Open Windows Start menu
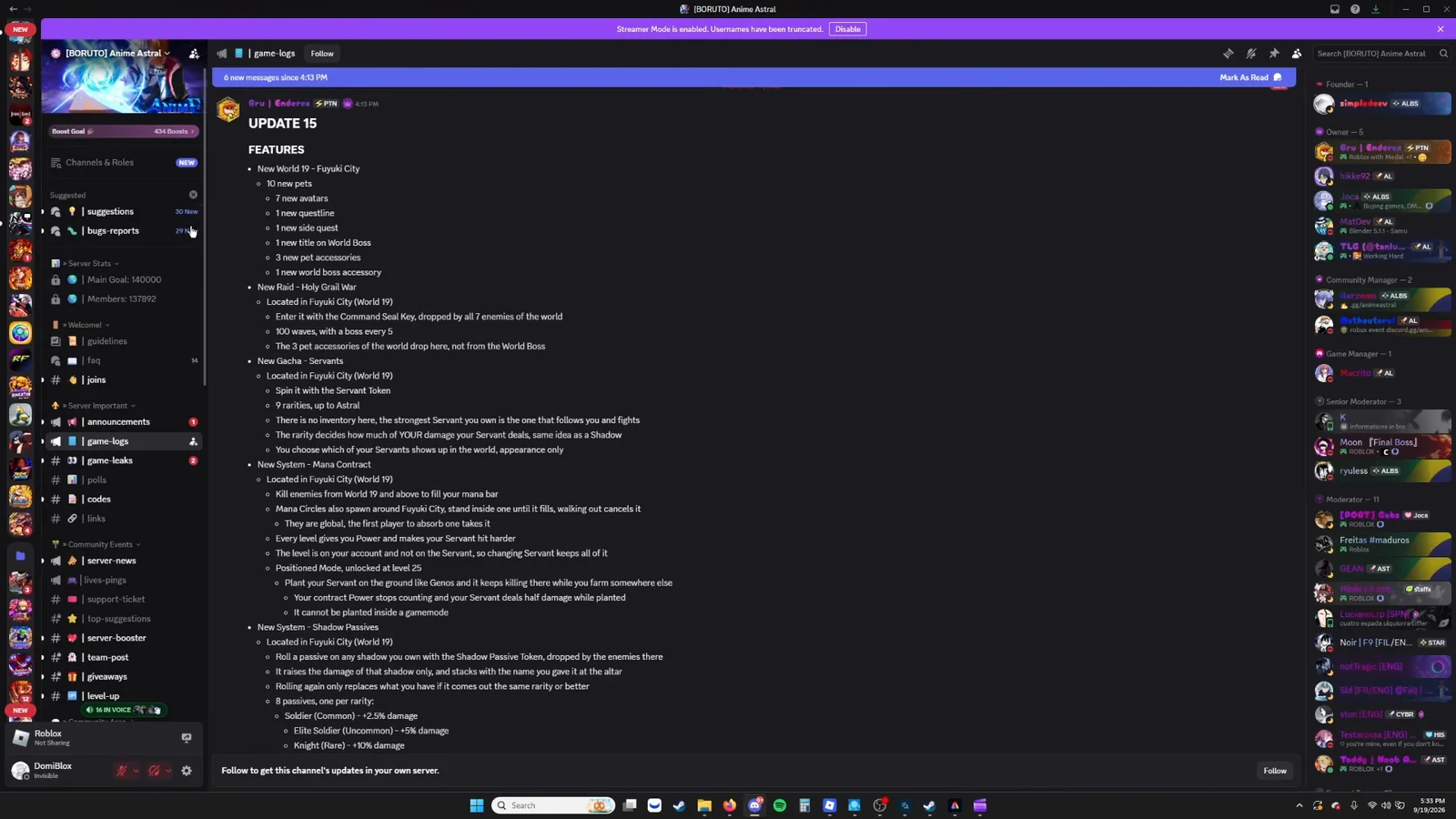Screen dimensions: 1456x819 476,805
